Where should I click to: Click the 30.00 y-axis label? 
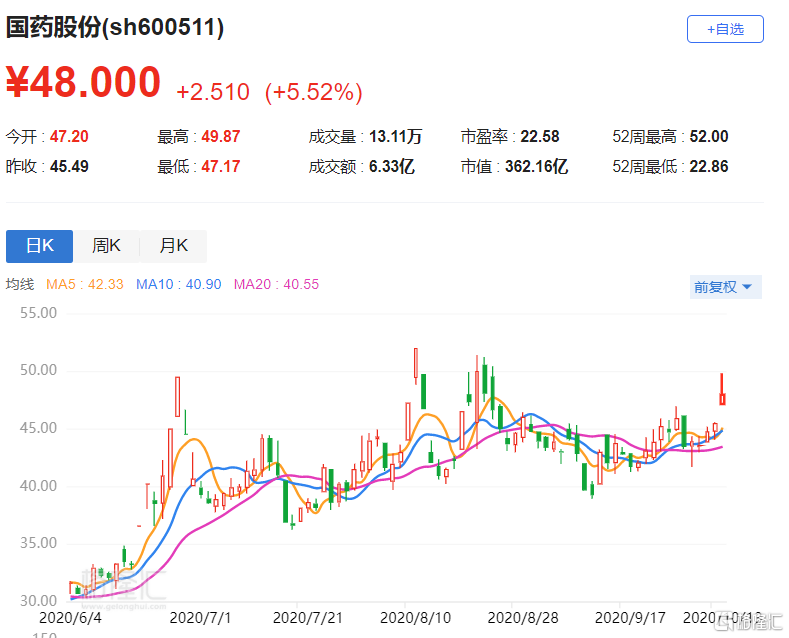(38, 601)
